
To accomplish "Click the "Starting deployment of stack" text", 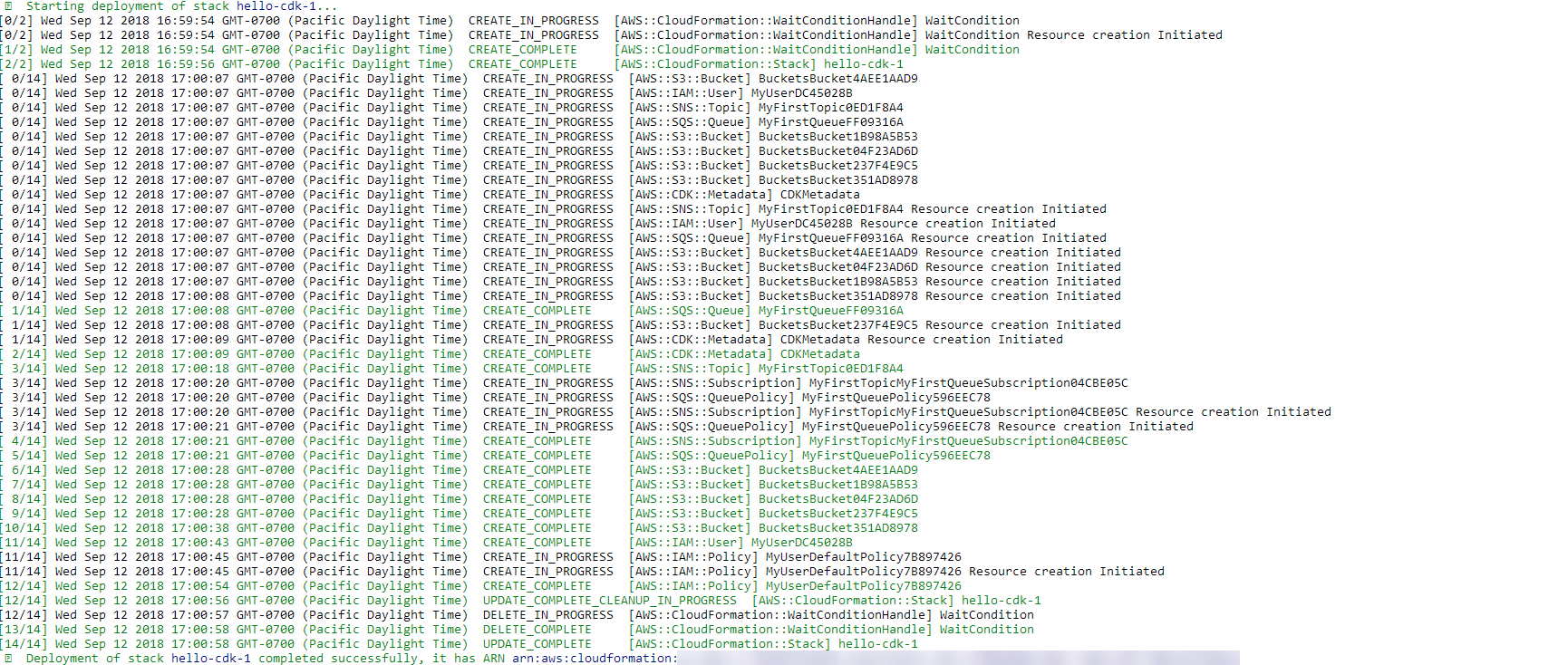I will click(128, 6).
